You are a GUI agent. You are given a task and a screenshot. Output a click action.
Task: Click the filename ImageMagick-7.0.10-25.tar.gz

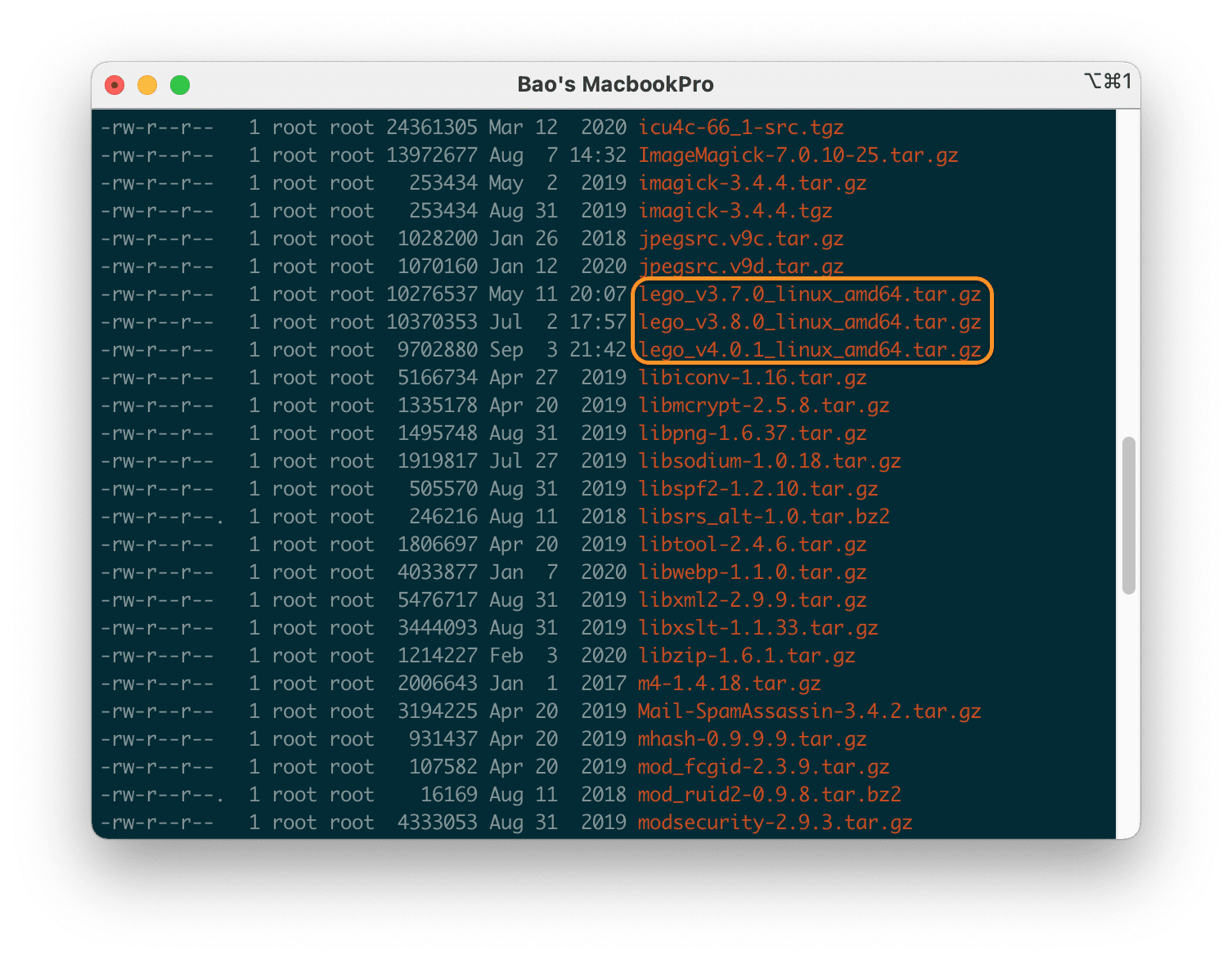coord(798,156)
